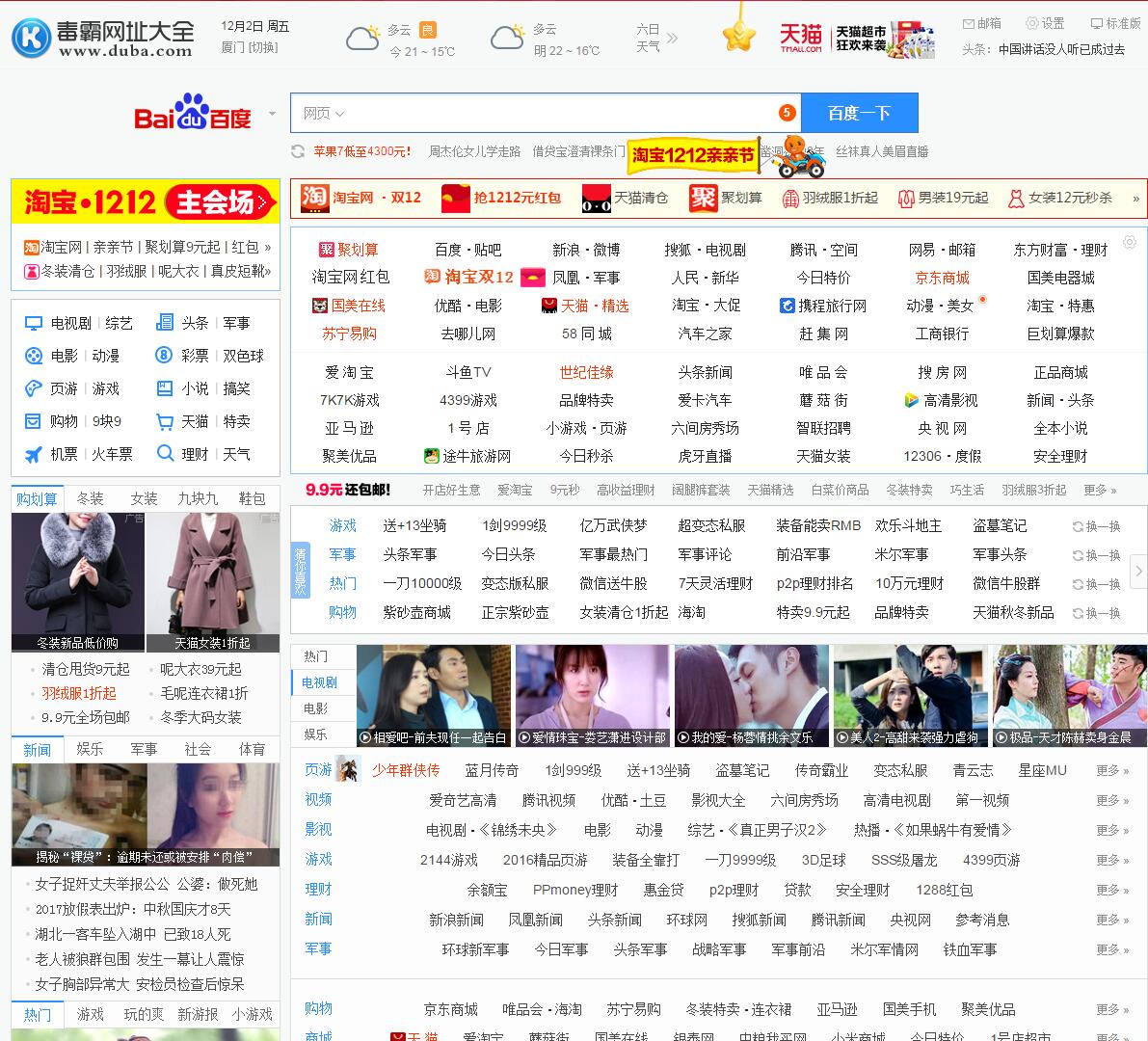Screen dimensions: 1148x1041
Task: Open the Baidu search engine dropdown arrow
Action: click(x=273, y=114)
